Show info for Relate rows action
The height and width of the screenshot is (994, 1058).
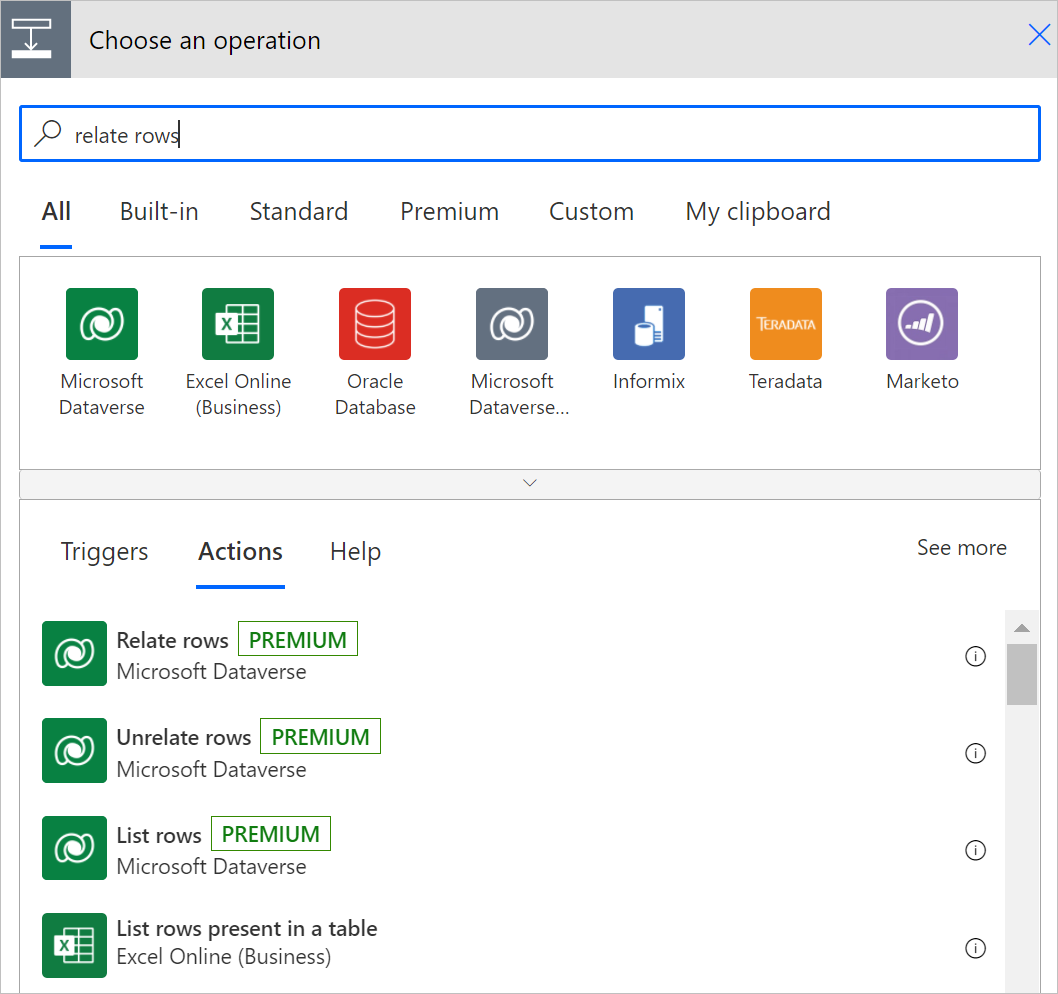click(976, 656)
